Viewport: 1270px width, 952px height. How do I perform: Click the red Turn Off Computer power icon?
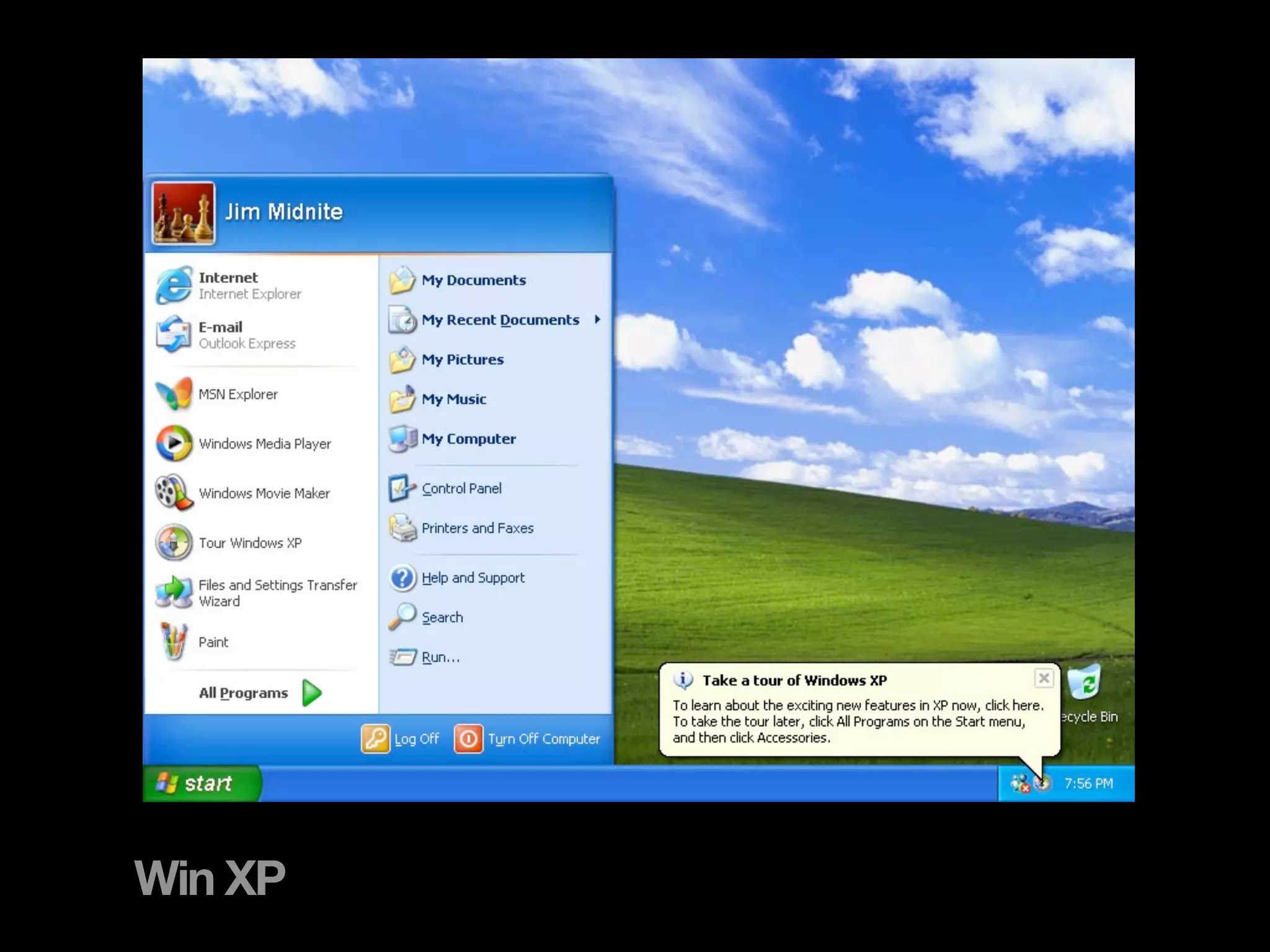click(469, 739)
